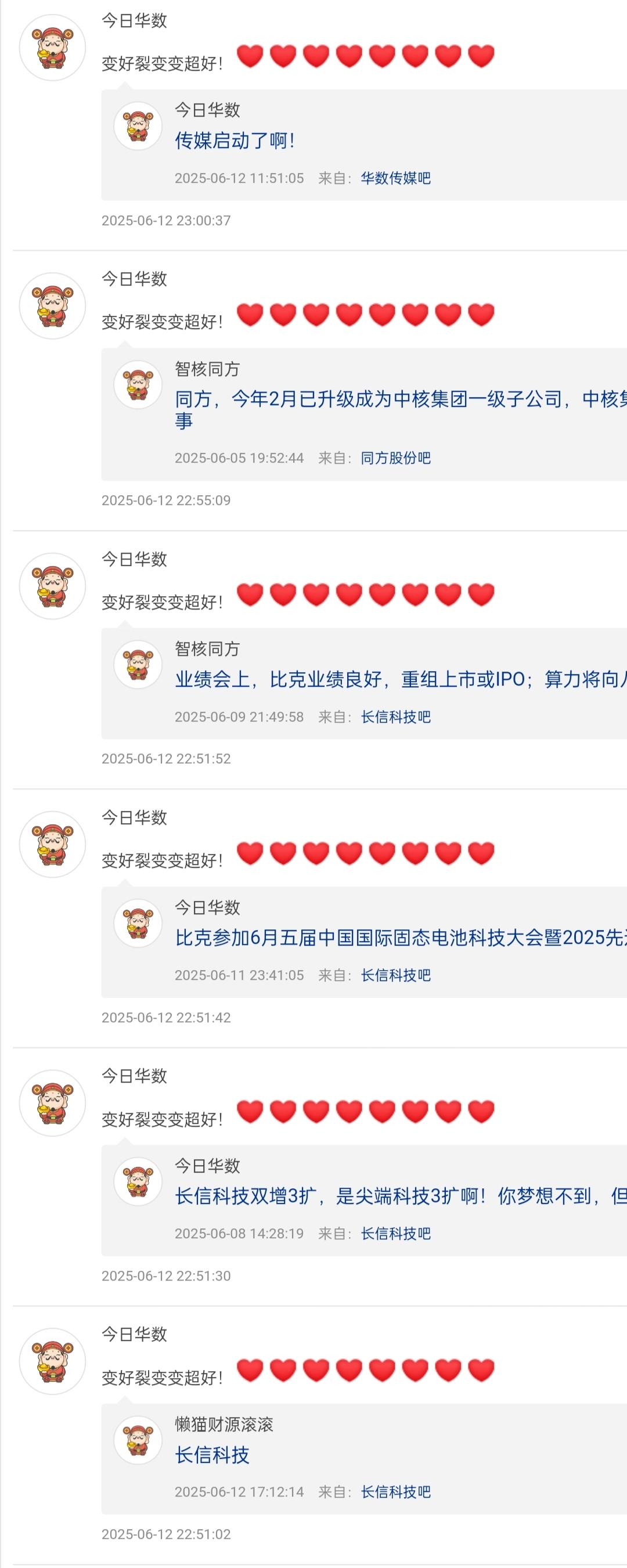The height and width of the screenshot is (1568, 627).
Task: Click small avatar in 2025-06-08 14:28:19 quote
Action: (138, 1181)
